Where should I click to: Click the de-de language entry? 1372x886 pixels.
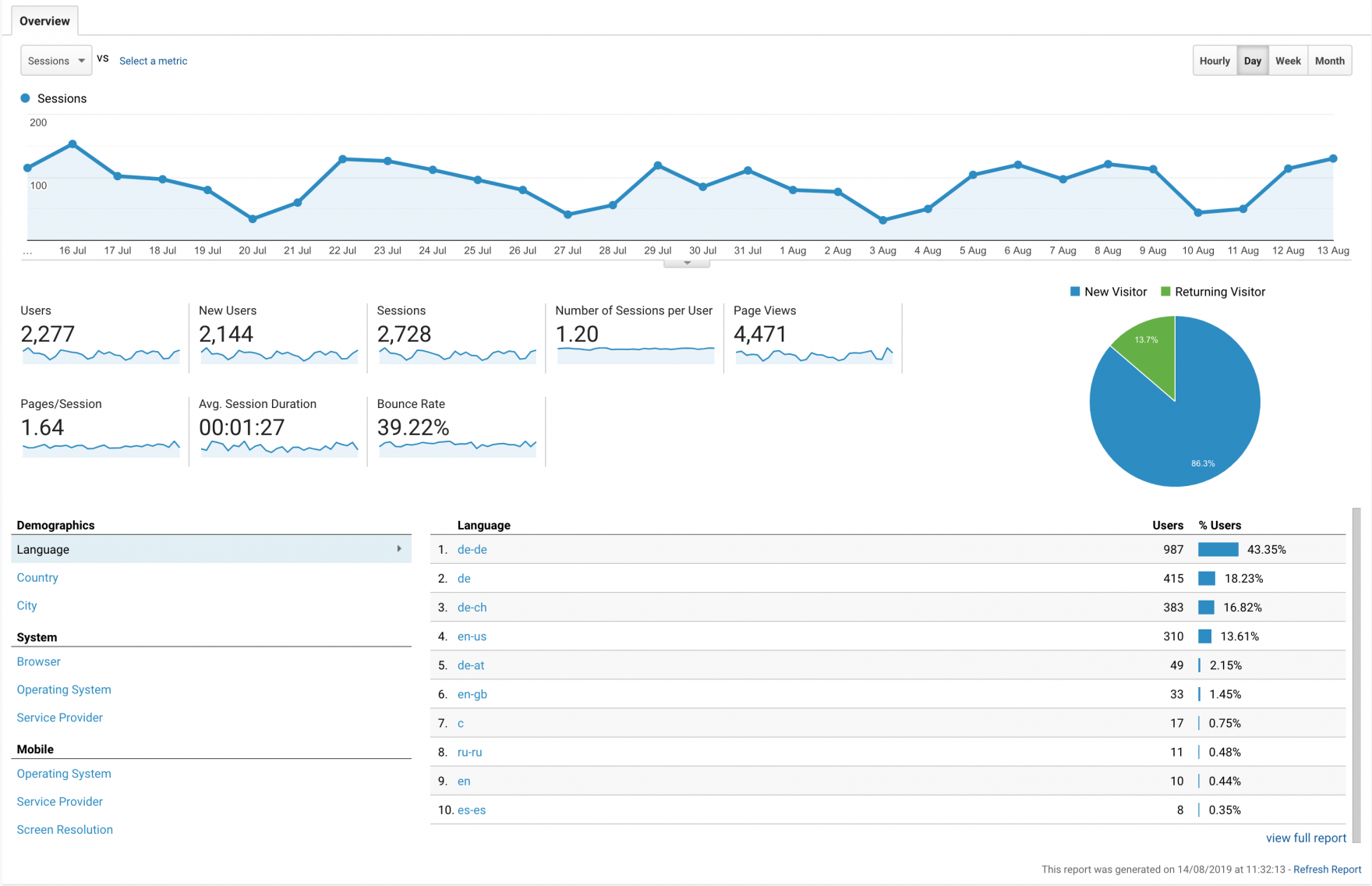click(472, 550)
